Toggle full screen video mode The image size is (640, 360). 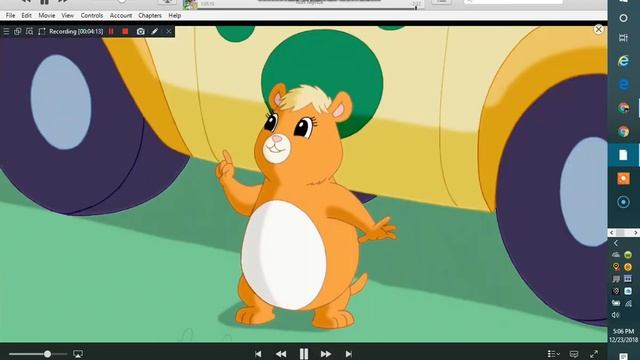coord(594,354)
